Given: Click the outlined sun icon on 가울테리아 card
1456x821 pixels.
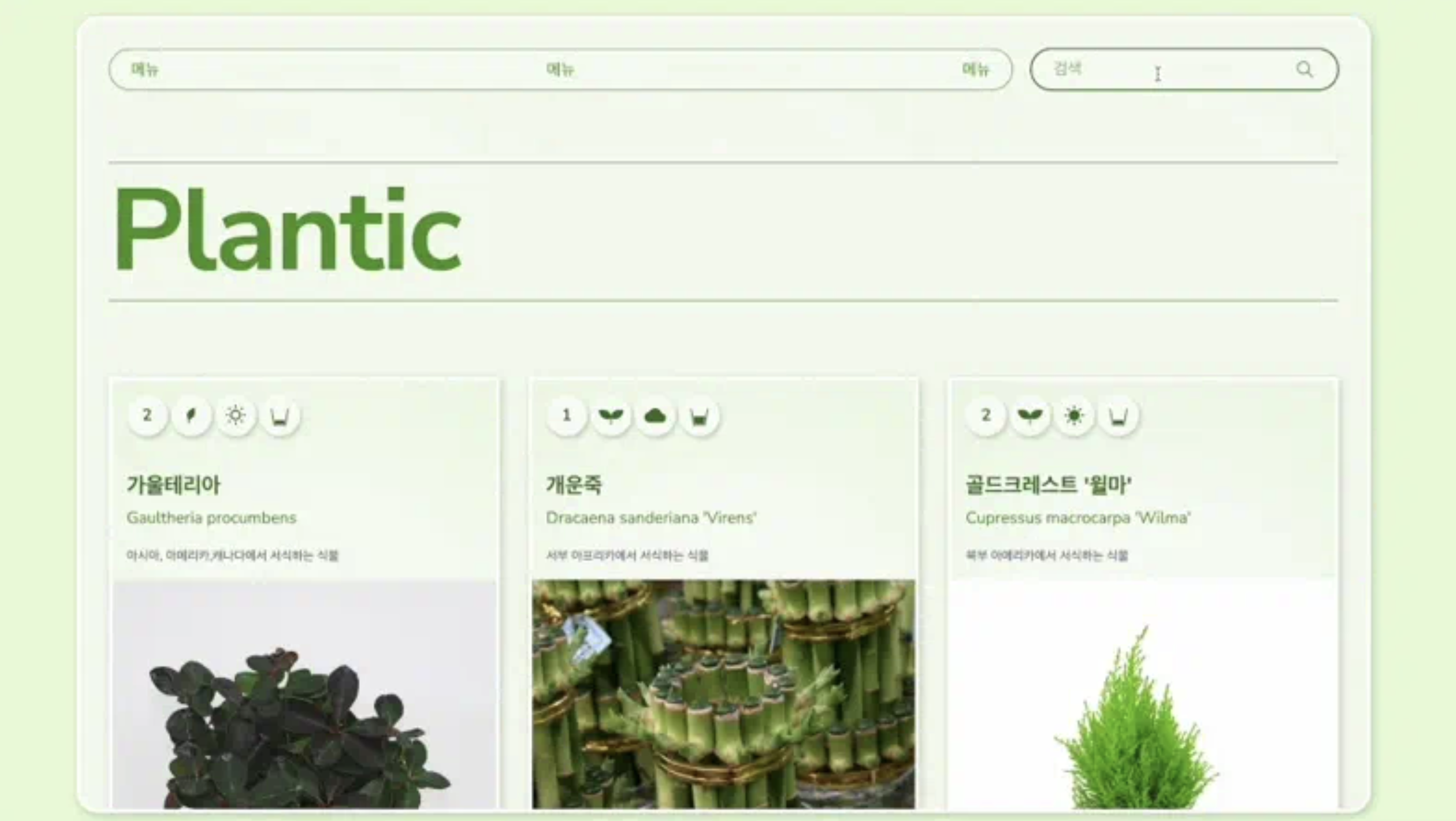Looking at the screenshot, I should pos(236,416).
